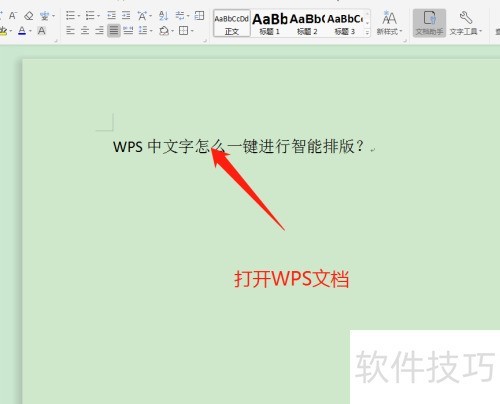Open the font color dropdown arrow
This screenshot has height=404, width=500.
click(x=31, y=31)
